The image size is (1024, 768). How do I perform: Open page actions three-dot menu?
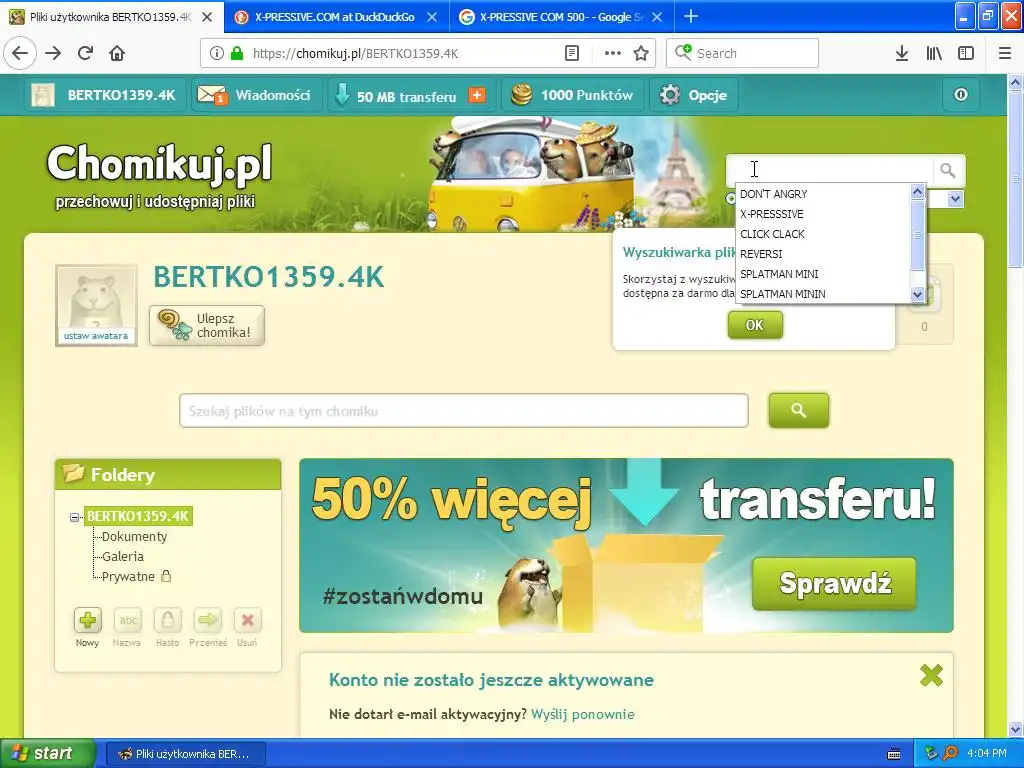tap(613, 54)
